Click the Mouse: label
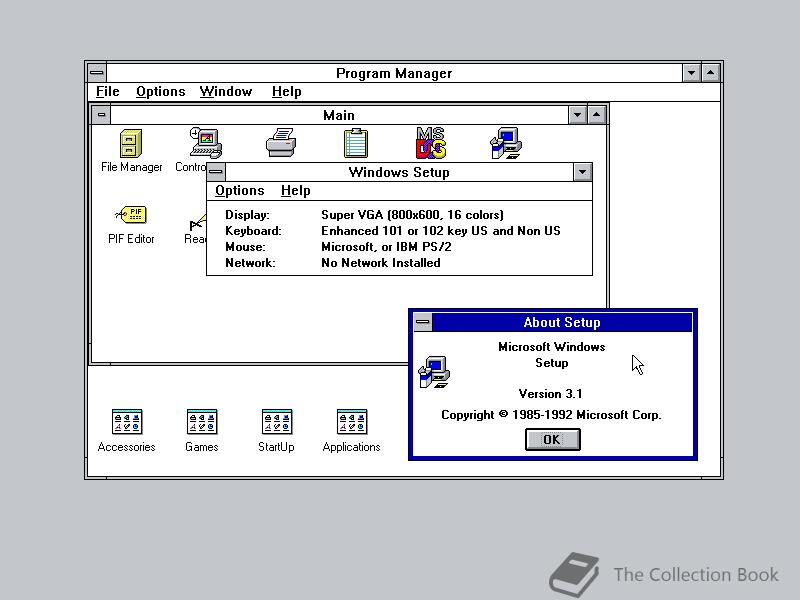This screenshot has width=800, height=600. click(245, 247)
